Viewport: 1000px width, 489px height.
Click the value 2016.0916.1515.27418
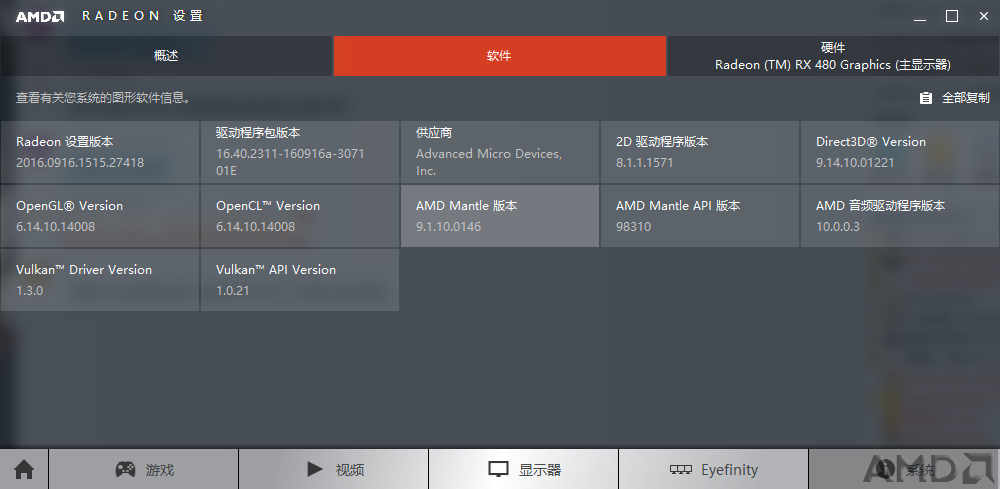coord(80,163)
